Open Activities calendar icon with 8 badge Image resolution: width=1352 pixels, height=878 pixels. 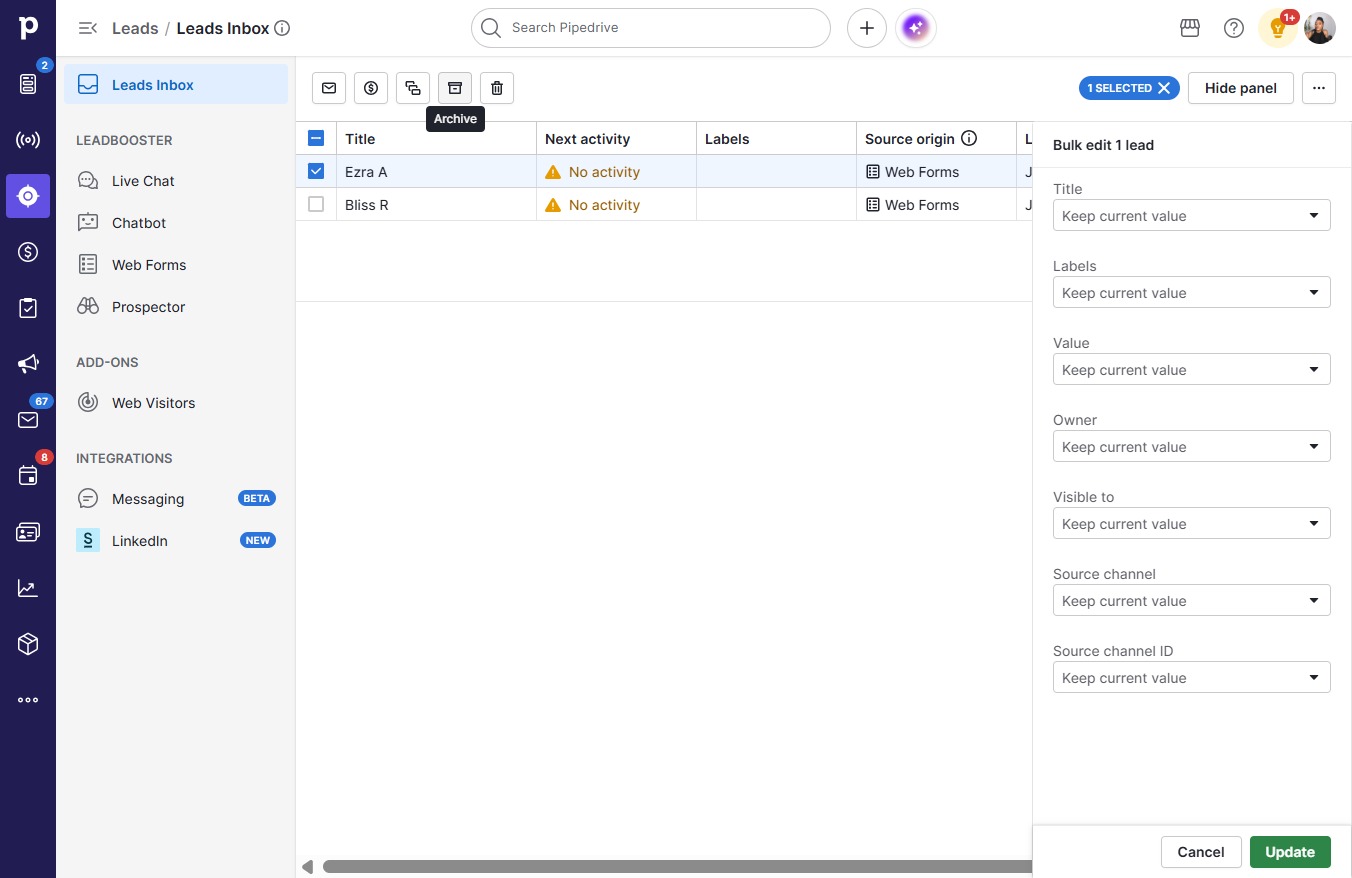tap(28, 476)
